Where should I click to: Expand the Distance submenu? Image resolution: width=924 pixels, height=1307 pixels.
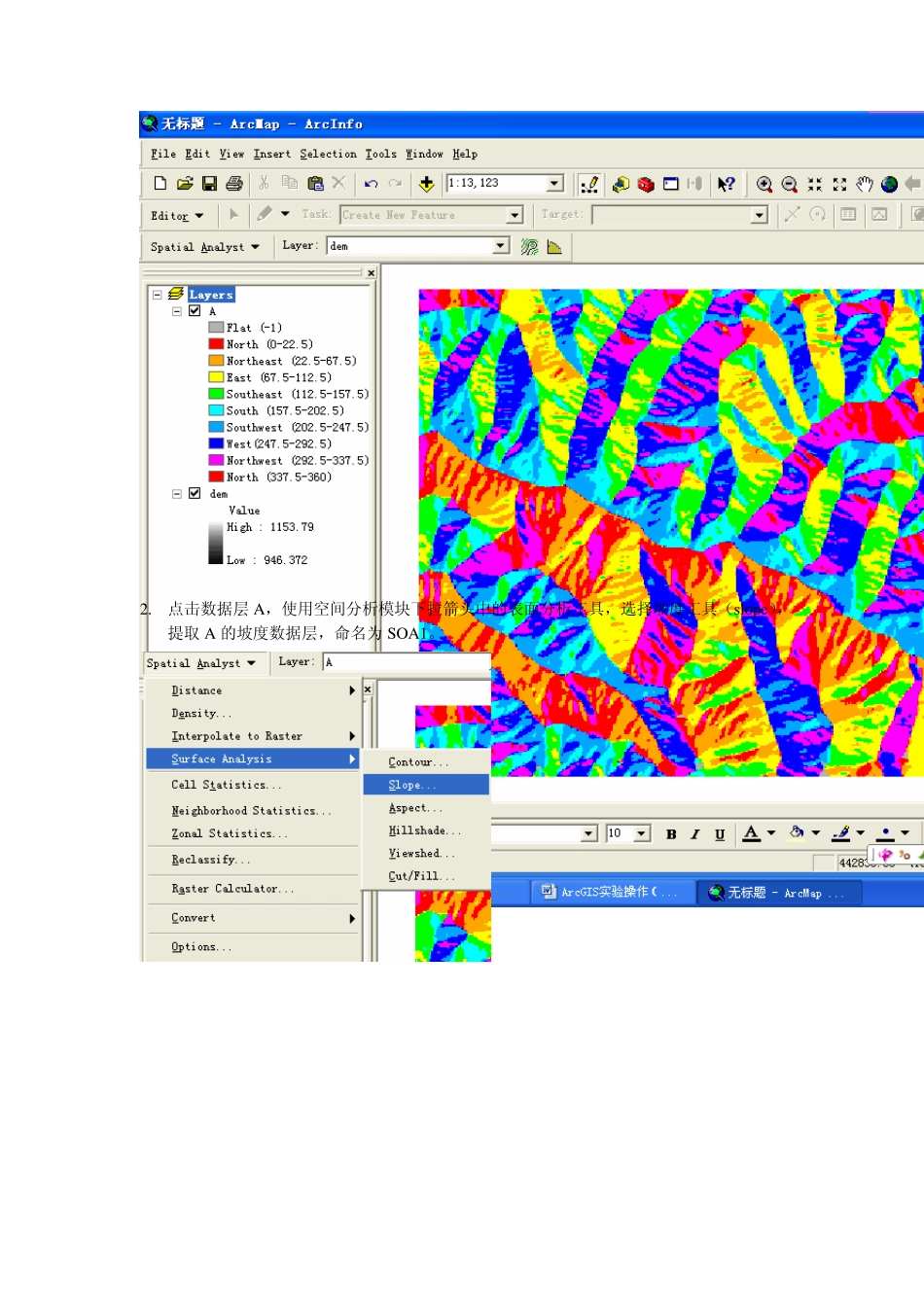pos(253,690)
